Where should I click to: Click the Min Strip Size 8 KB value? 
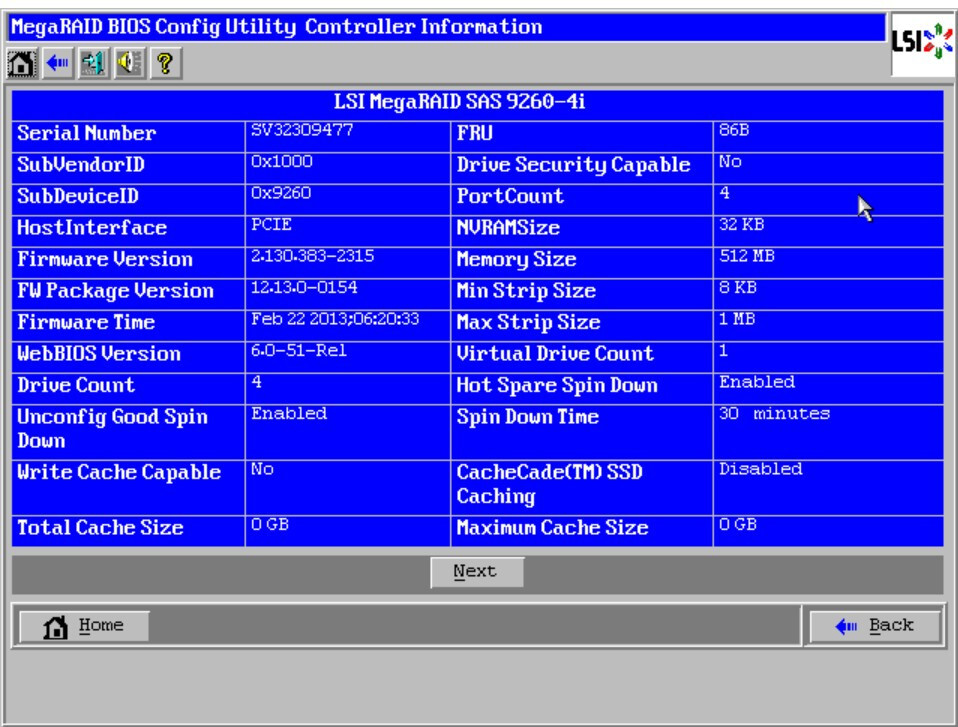pyautogui.click(x=737, y=288)
